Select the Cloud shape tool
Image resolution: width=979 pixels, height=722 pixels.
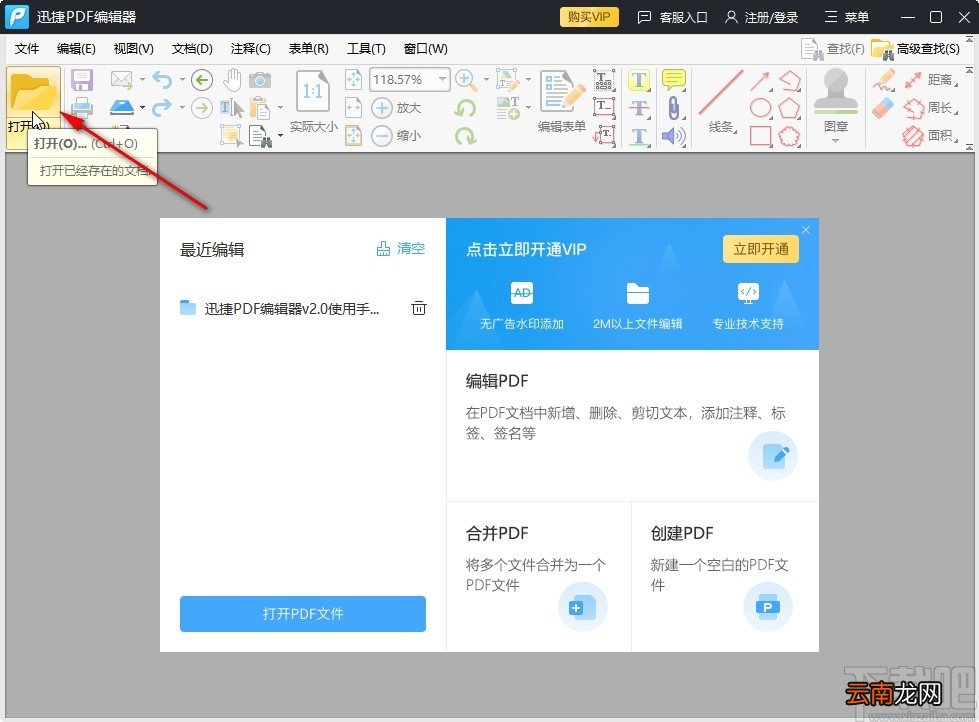[789, 136]
